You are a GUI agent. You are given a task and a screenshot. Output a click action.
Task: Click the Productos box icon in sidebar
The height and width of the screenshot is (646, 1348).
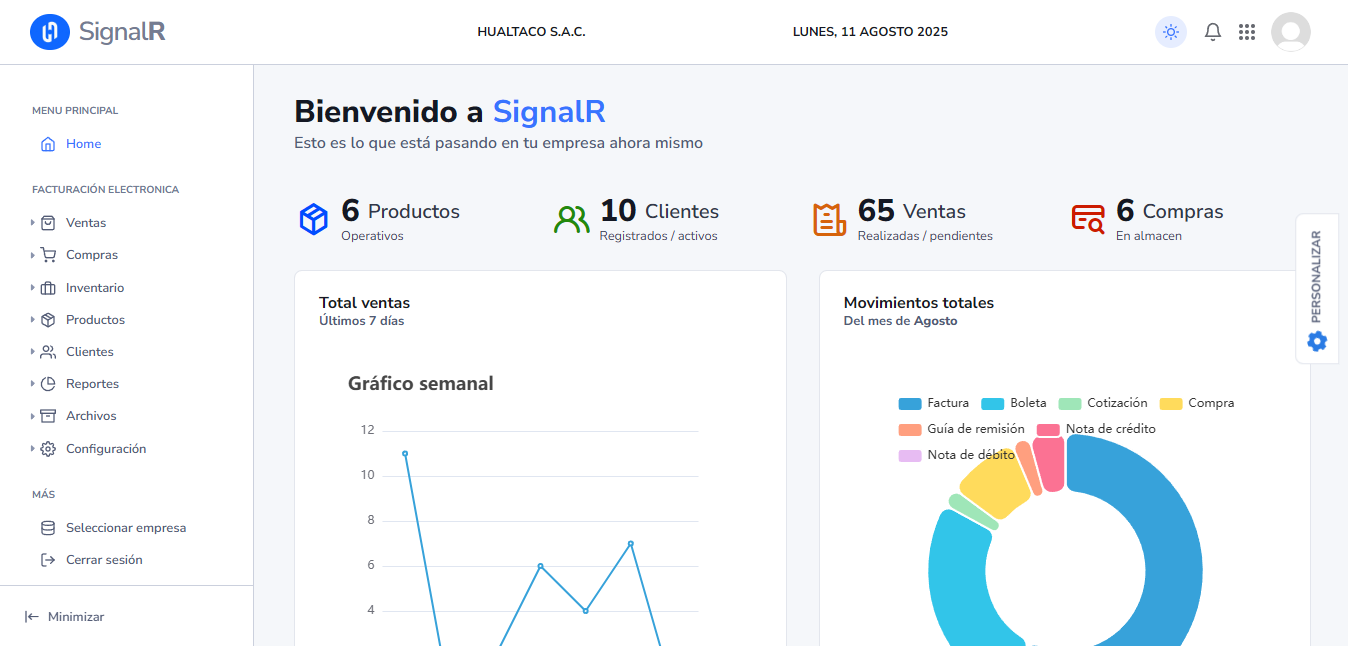click(x=48, y=320)
